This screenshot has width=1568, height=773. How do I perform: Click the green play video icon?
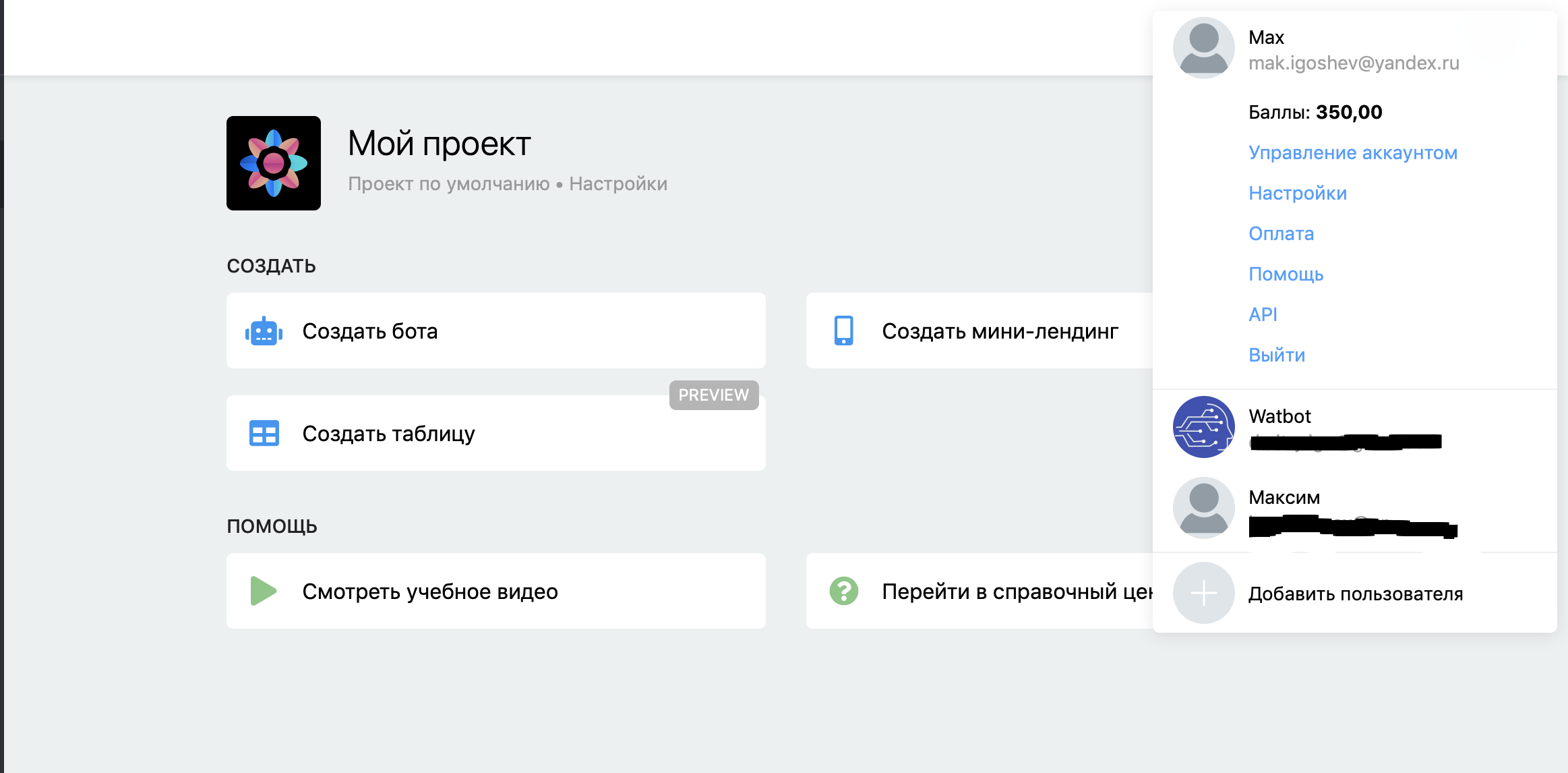[263, 591]
